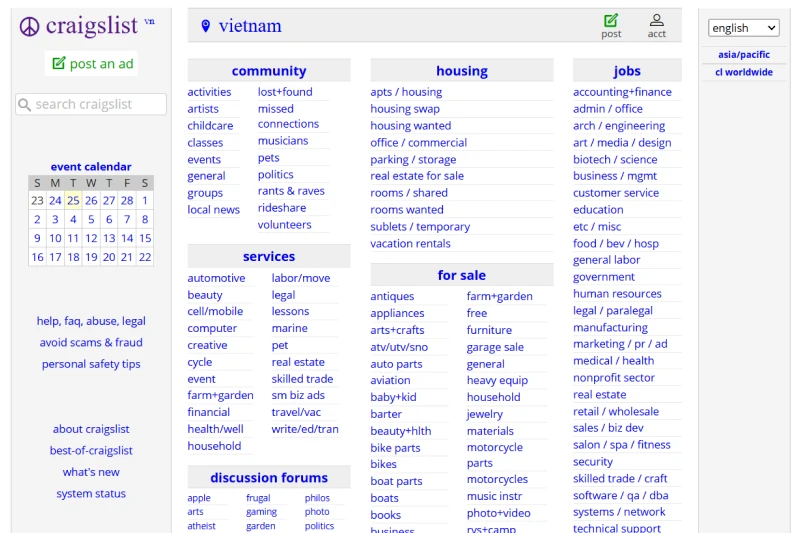Open help, faq, abuse, legal link
800x533 pixels.
click(x=91, y=321)
